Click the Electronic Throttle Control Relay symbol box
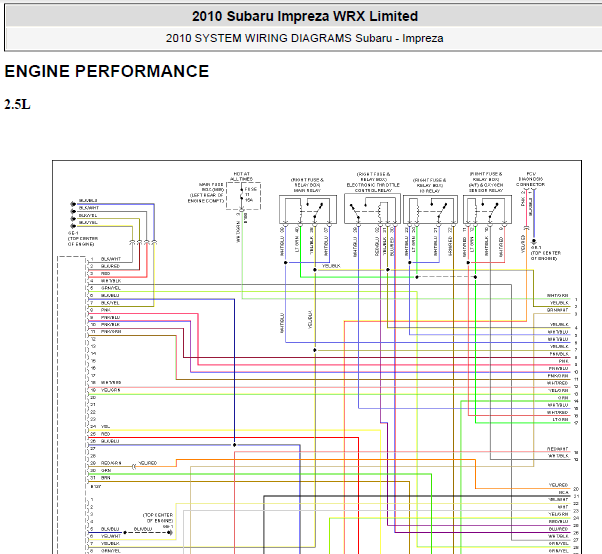The image size is (602, 554). click(x=372, y=209)
